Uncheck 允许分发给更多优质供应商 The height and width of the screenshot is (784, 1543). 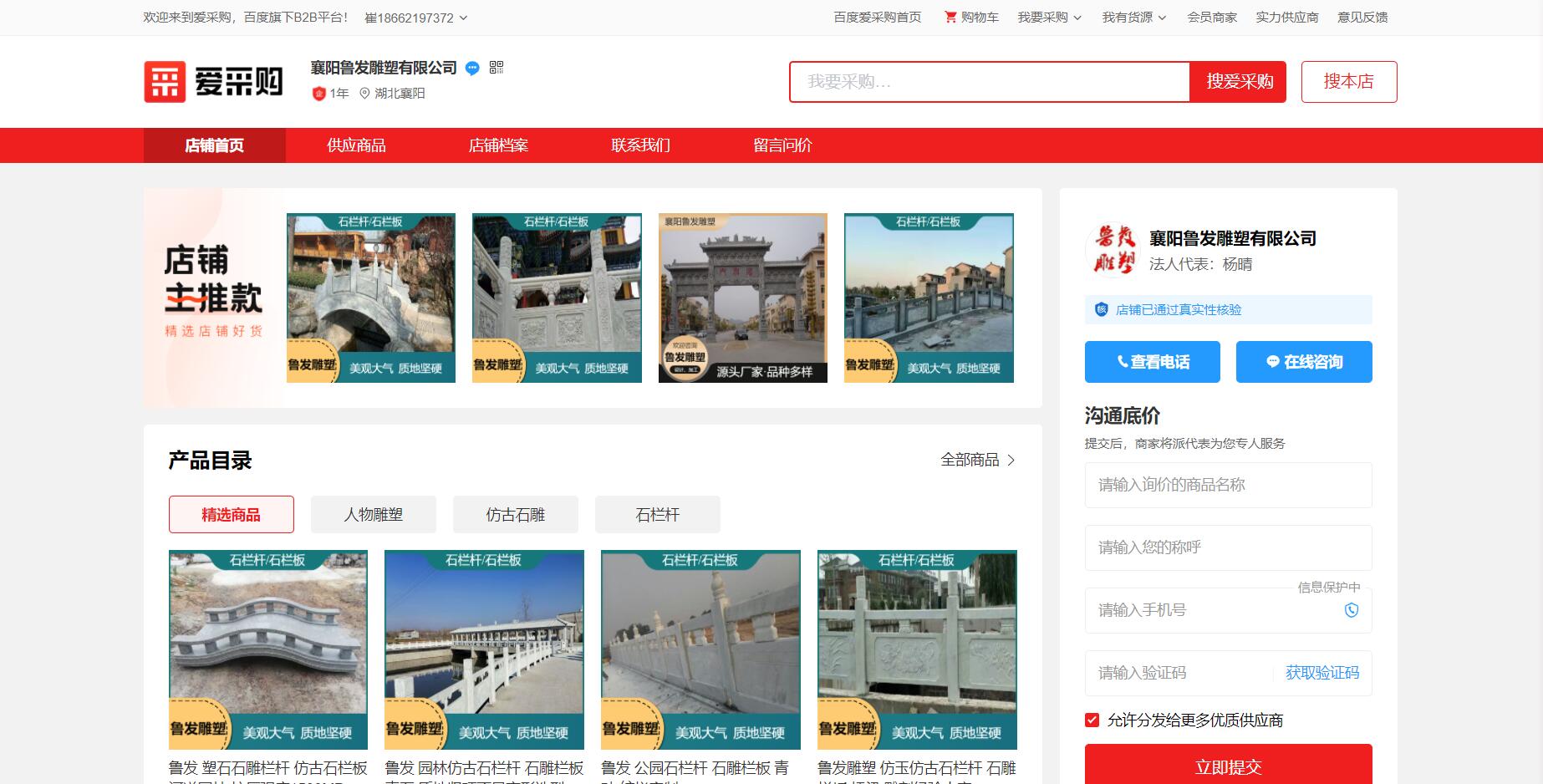pos(1091,719)
